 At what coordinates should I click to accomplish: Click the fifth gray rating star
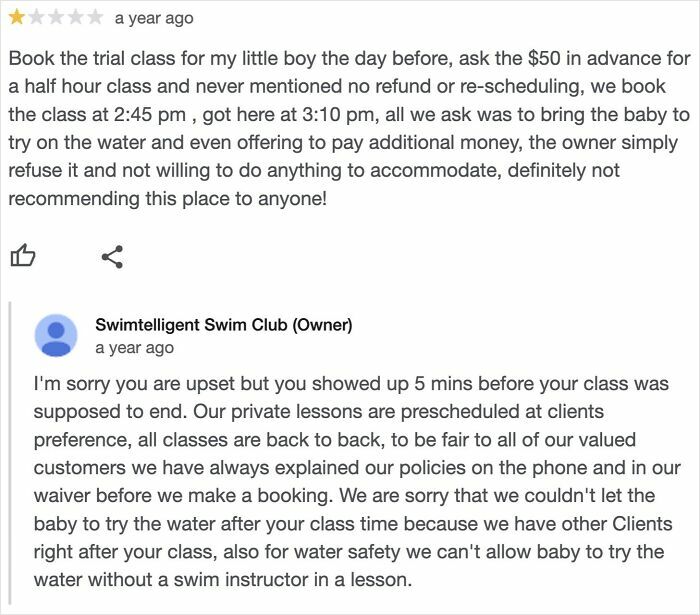tap(96, 17)
